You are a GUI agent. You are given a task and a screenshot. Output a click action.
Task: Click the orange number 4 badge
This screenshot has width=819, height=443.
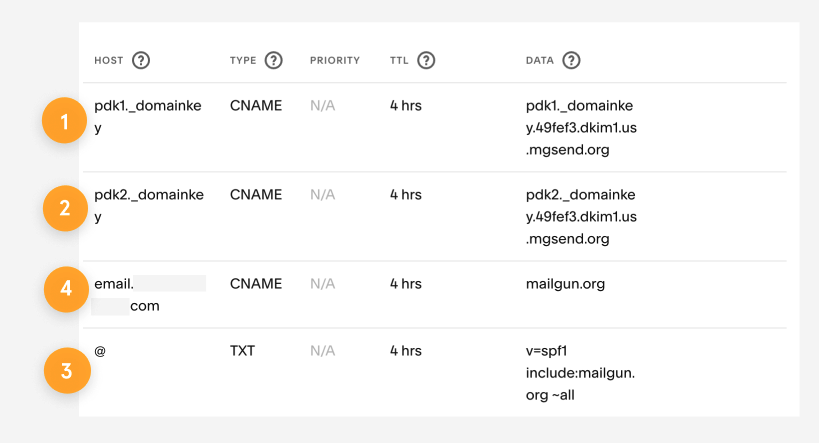66,288
